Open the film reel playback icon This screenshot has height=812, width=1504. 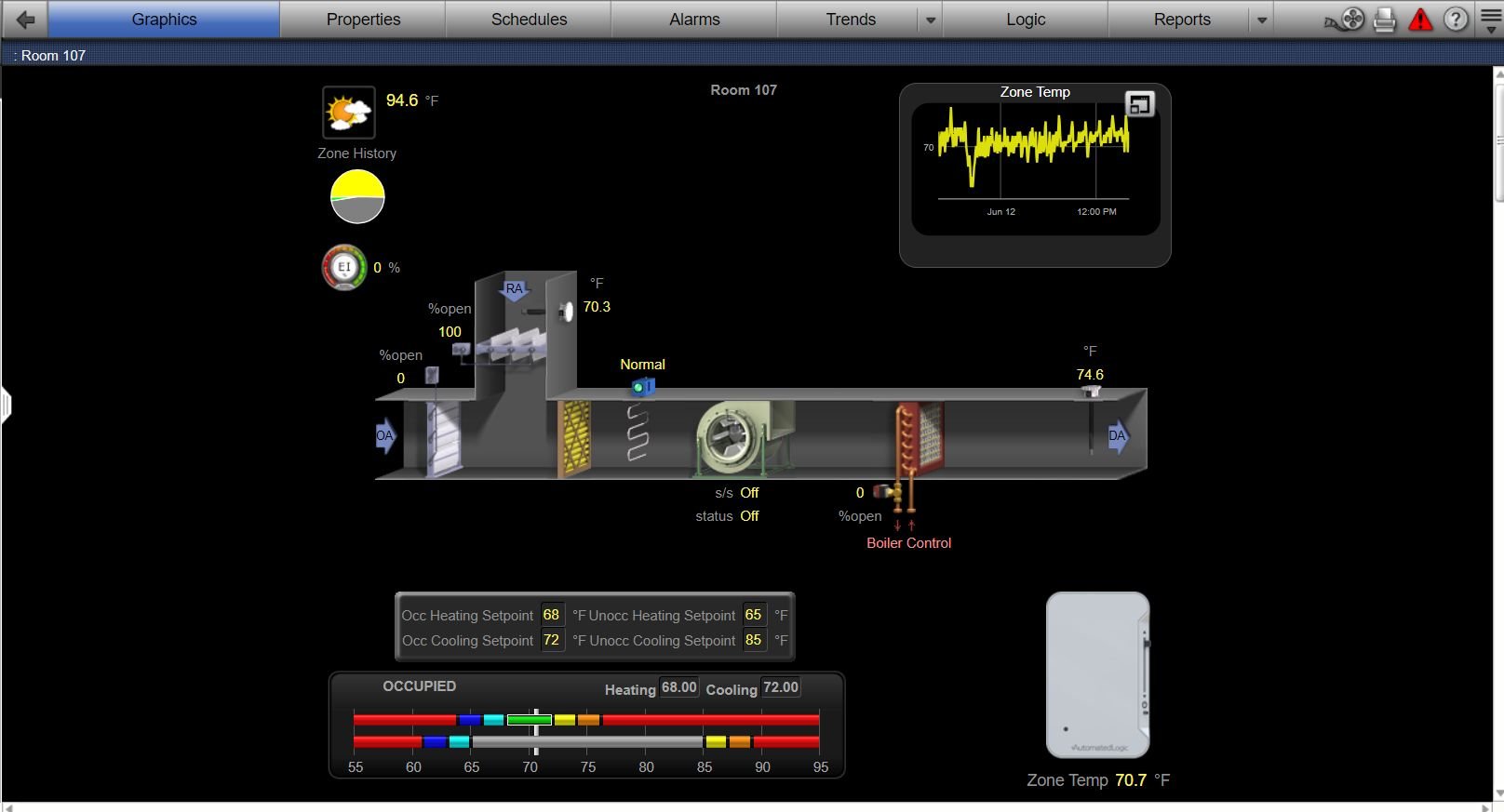coord(1345,20)
